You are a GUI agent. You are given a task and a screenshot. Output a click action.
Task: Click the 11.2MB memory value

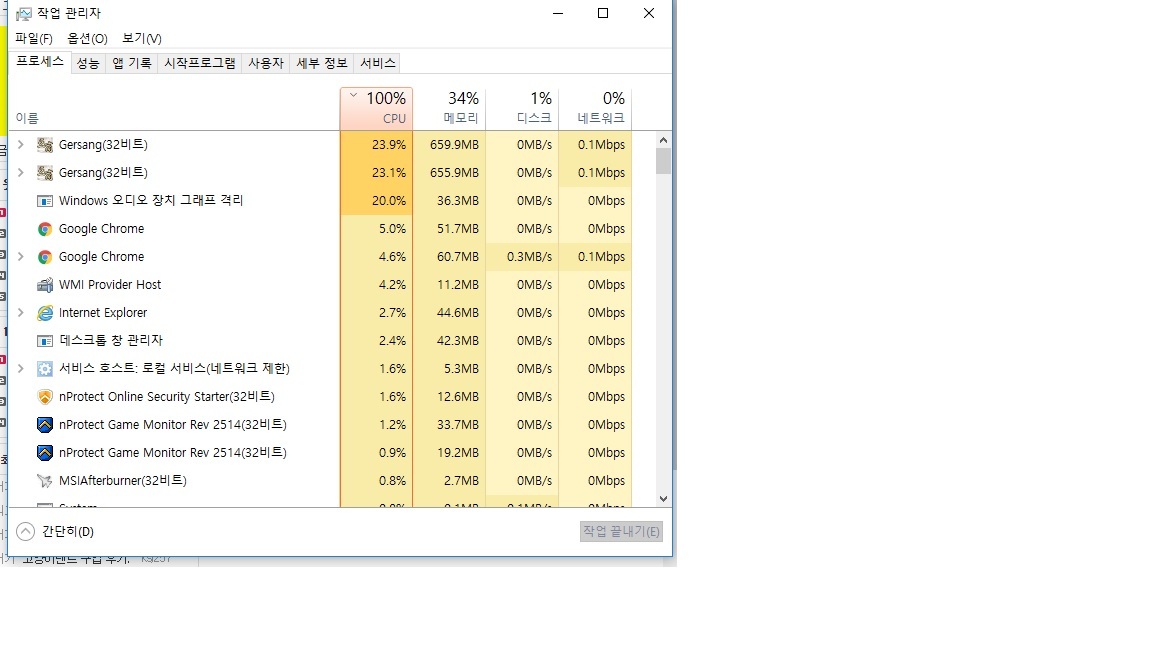(458, 284)
